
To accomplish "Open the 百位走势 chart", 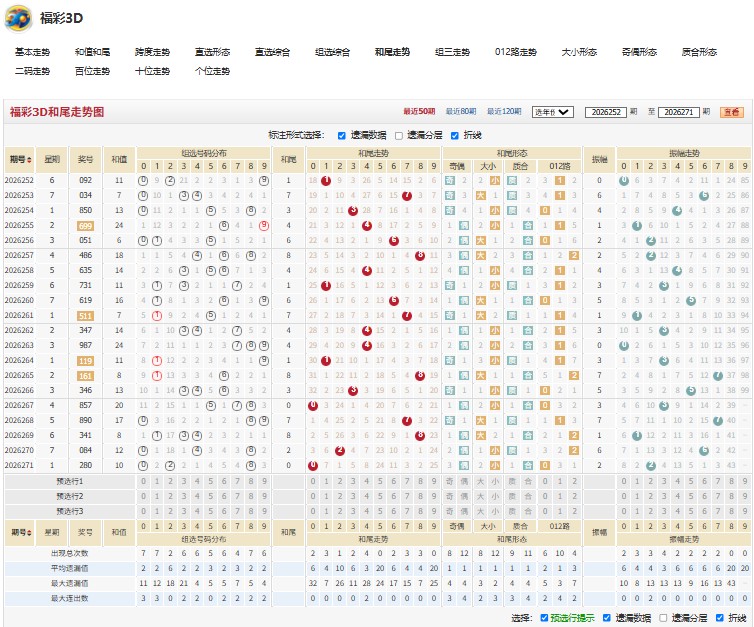I will pos(92,71).
